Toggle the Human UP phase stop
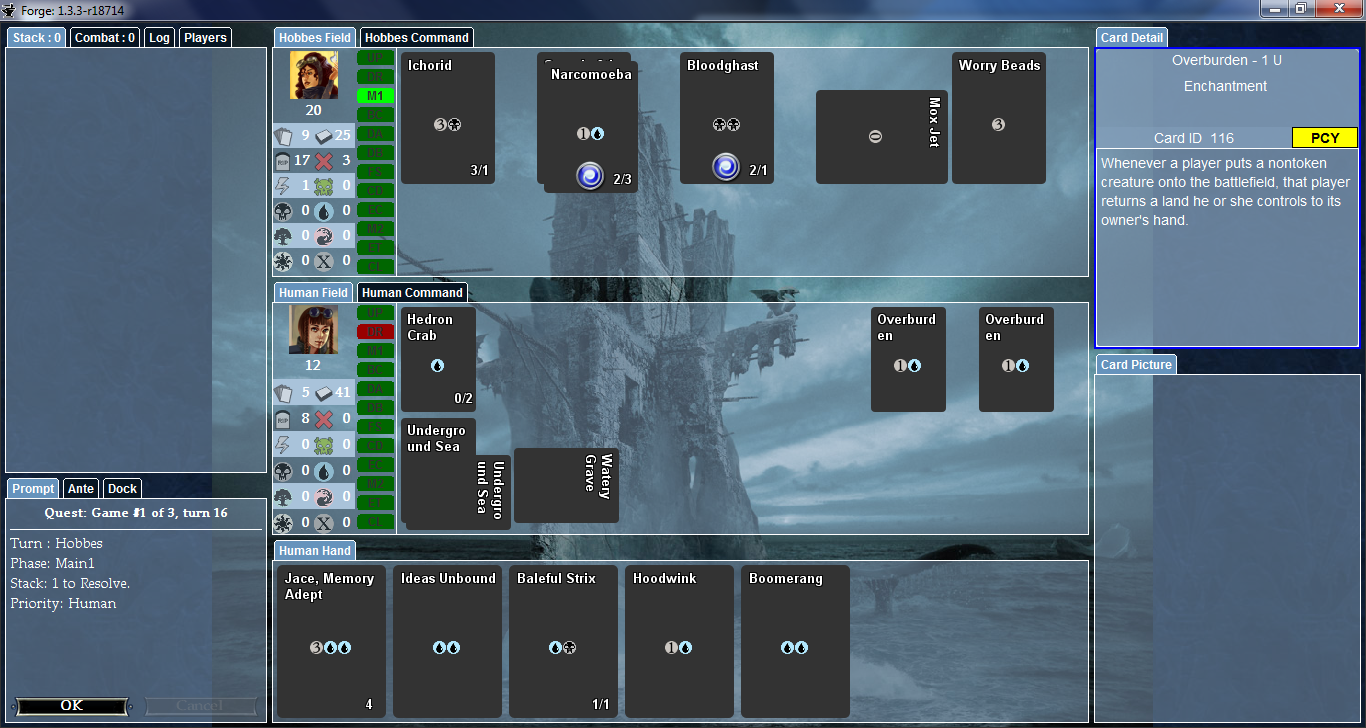1366x728 pixels. 376,312
